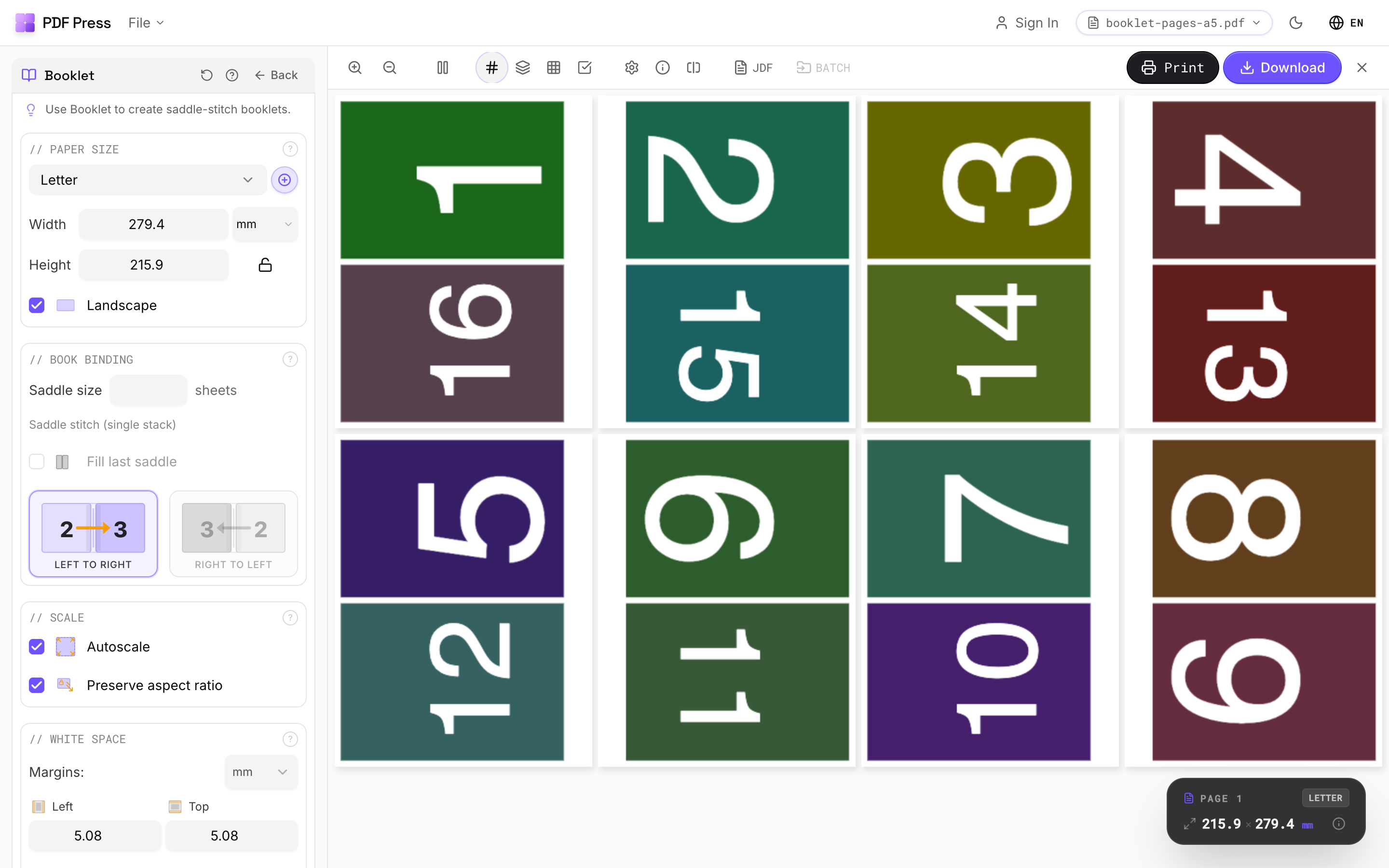Open the JDF export option

coord(753,68)
